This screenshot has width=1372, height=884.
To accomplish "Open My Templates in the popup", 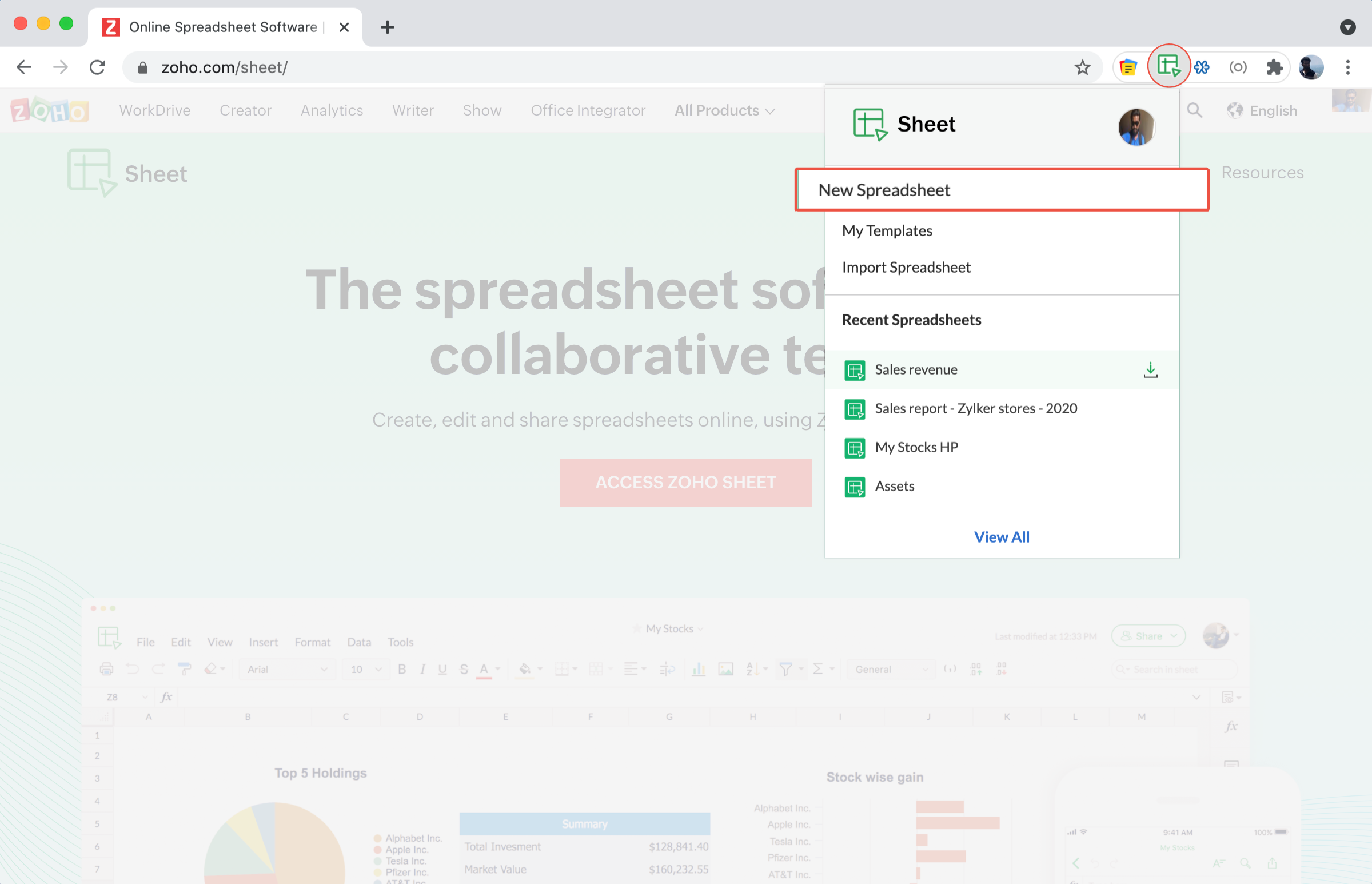I will tap(887, 231).
